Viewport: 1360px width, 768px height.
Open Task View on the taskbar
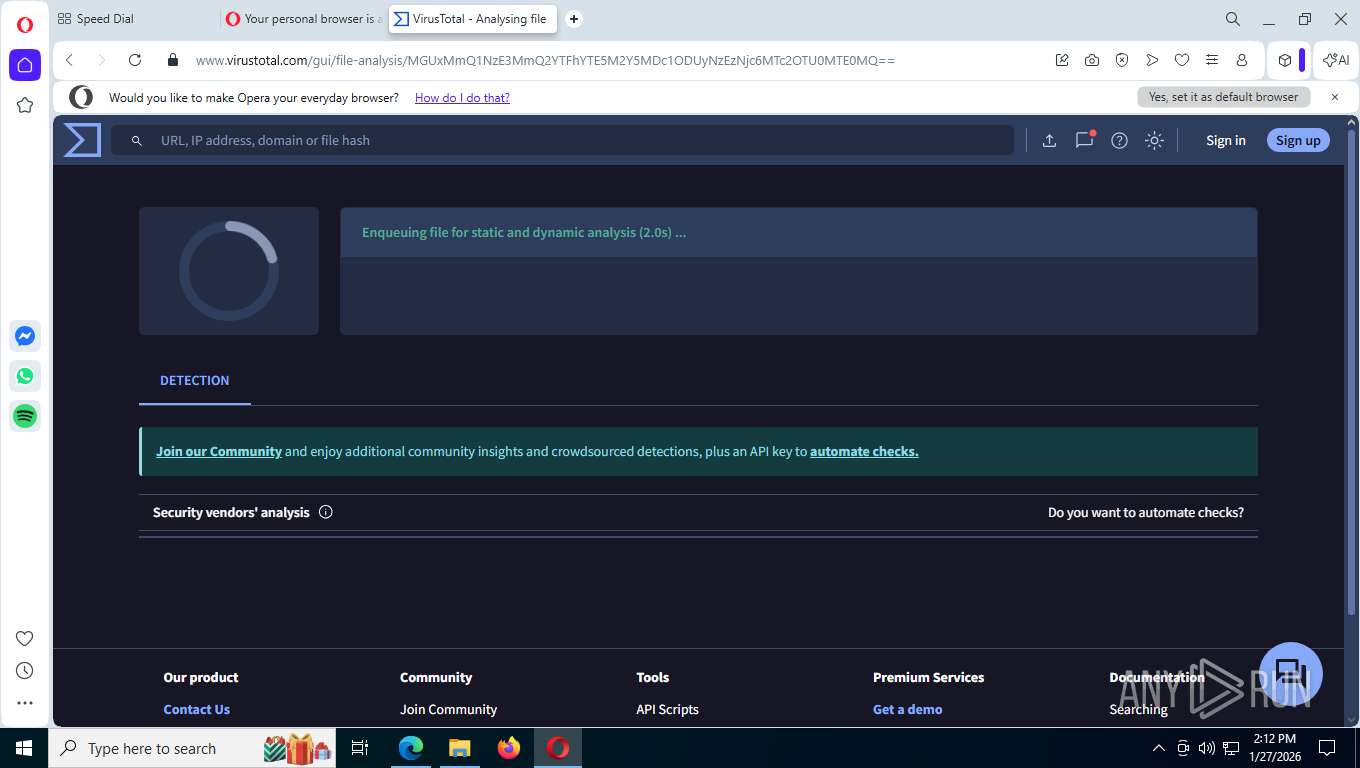tap(360, 748)
